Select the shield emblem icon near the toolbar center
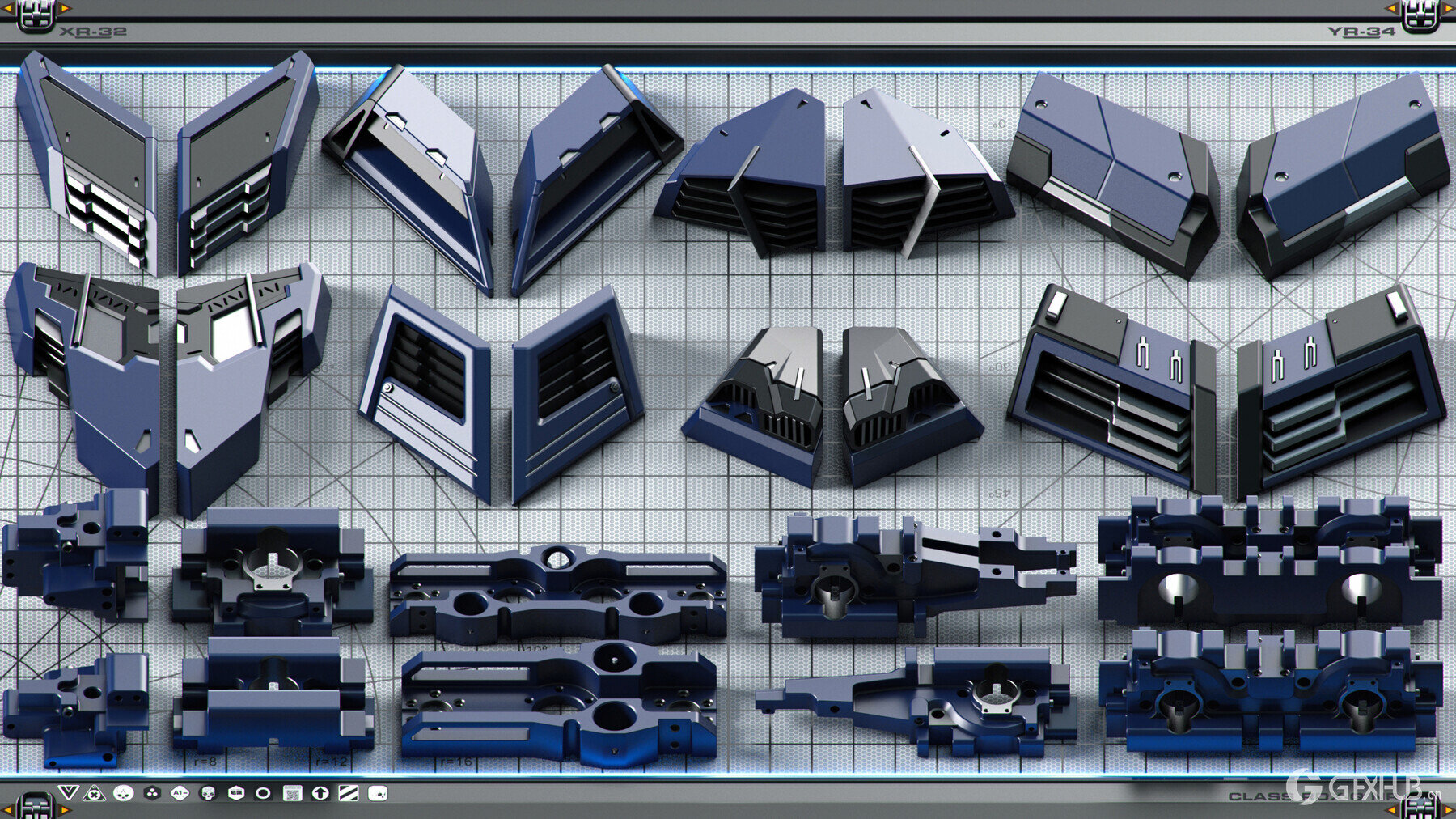1456x819 pixels. (x=235, y=792)
